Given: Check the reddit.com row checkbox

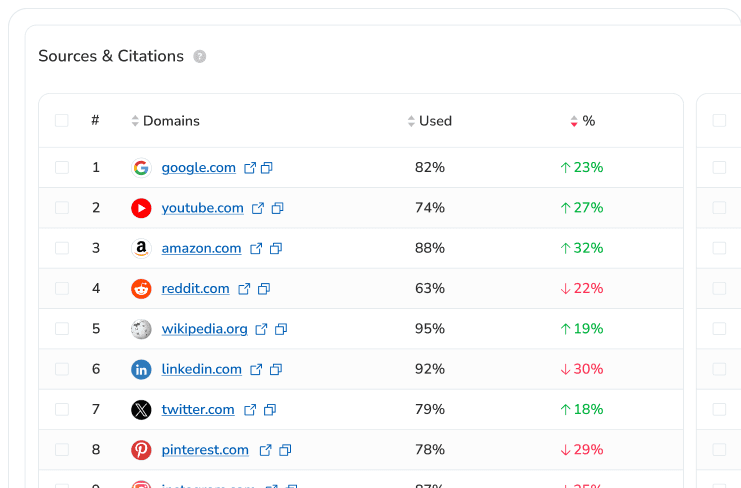Looking at the screenshot, I should [x=62, y=288].
